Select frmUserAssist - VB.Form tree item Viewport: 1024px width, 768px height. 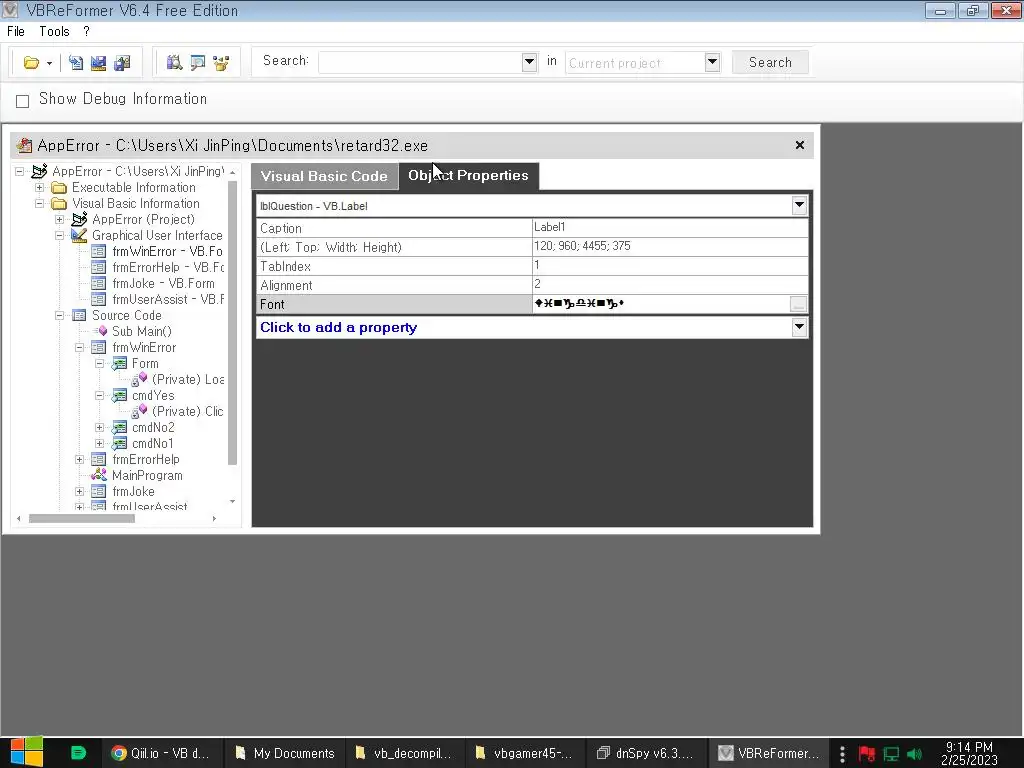(168, 299)
